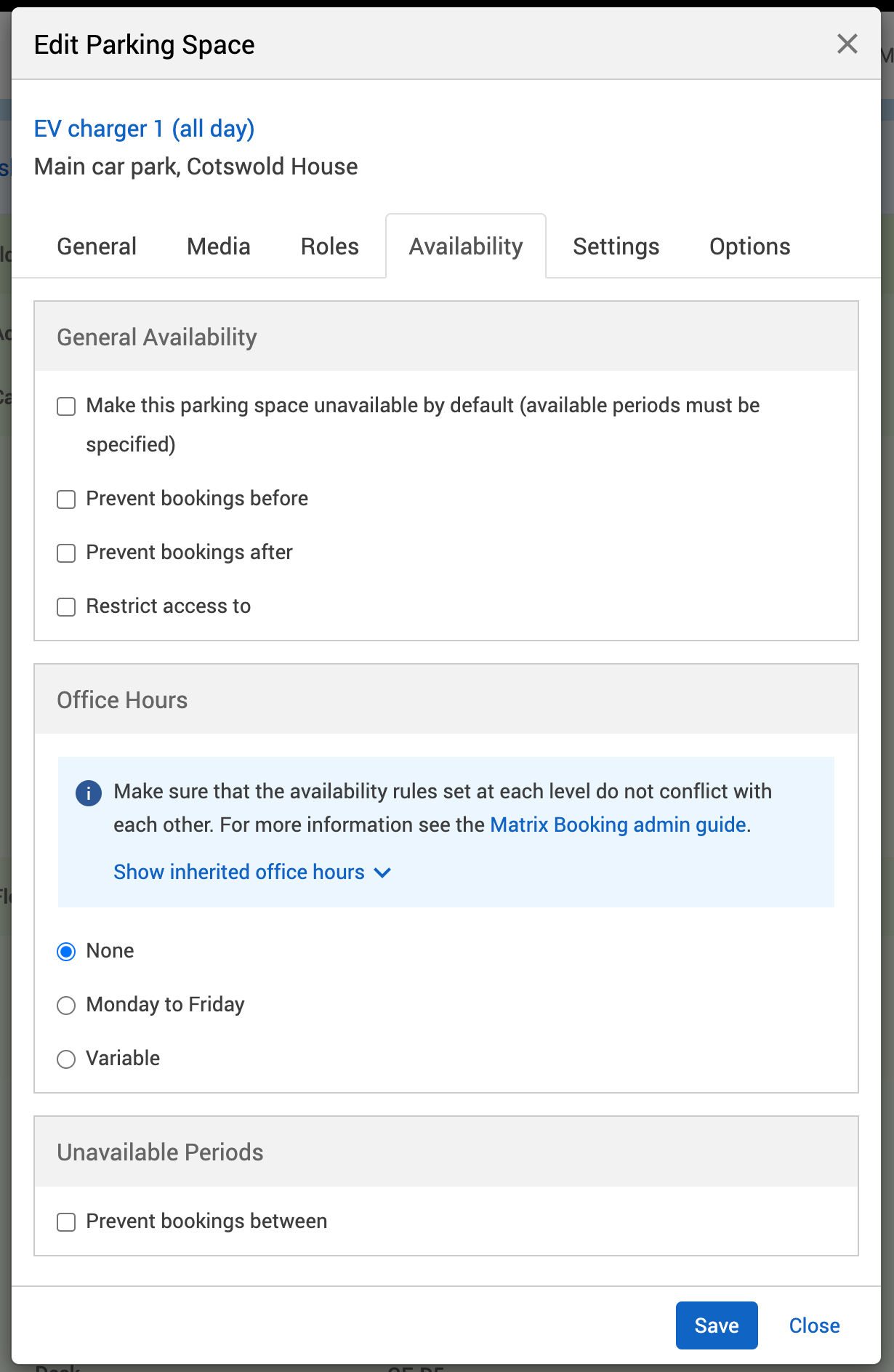Go to the Roles tab

(329, 246)
